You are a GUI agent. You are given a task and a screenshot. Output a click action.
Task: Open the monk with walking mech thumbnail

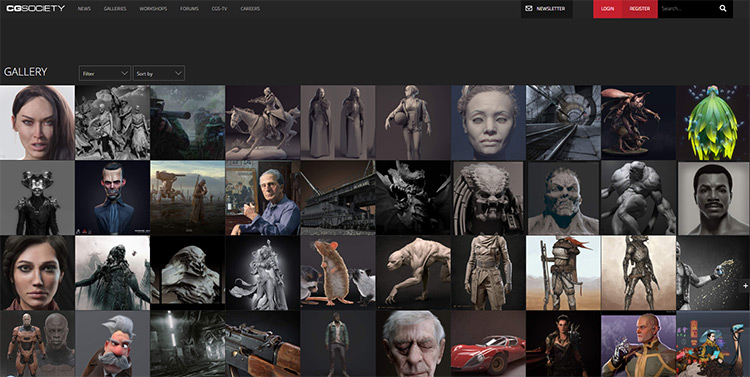point(188,198)
